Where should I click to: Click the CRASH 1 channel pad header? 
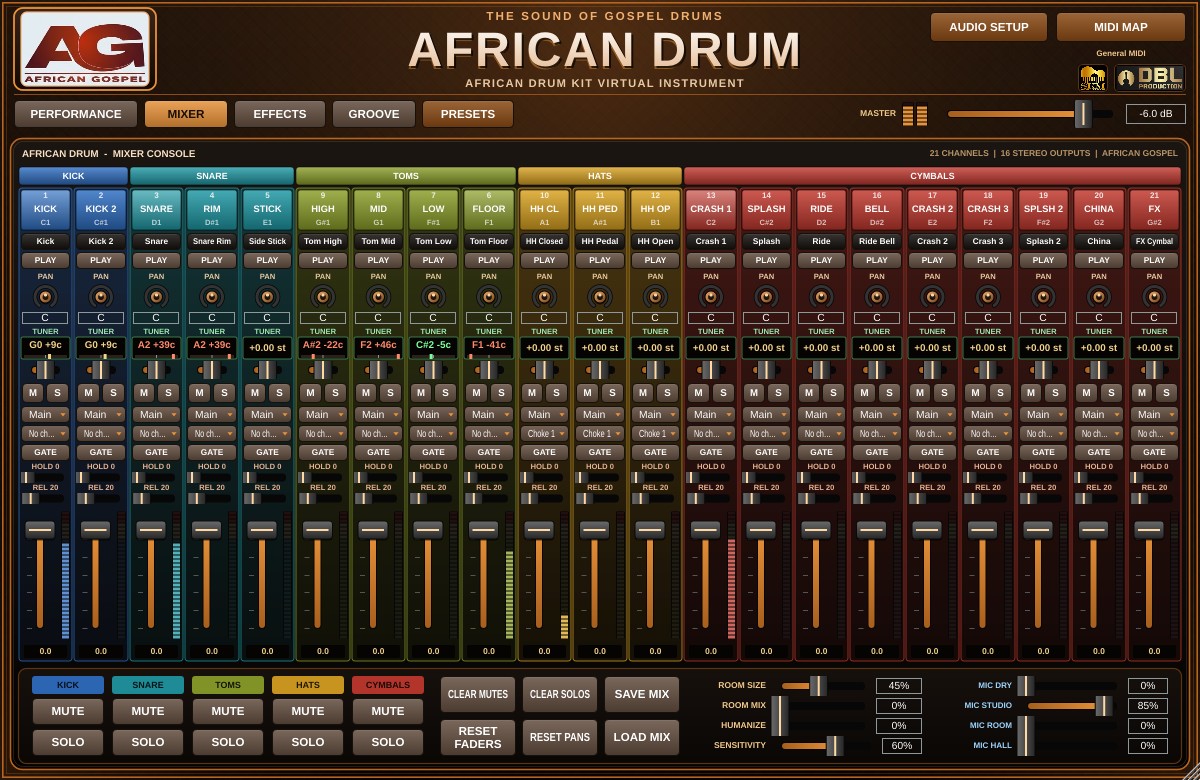click(711, 209)
